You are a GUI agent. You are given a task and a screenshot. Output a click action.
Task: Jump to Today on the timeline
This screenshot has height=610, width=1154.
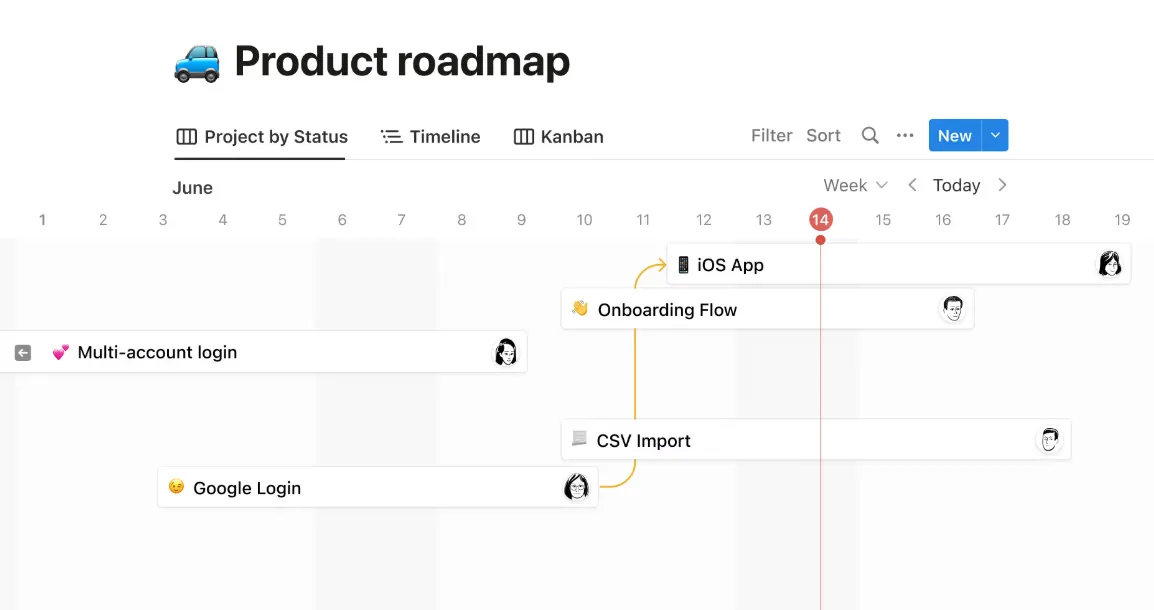956,185
